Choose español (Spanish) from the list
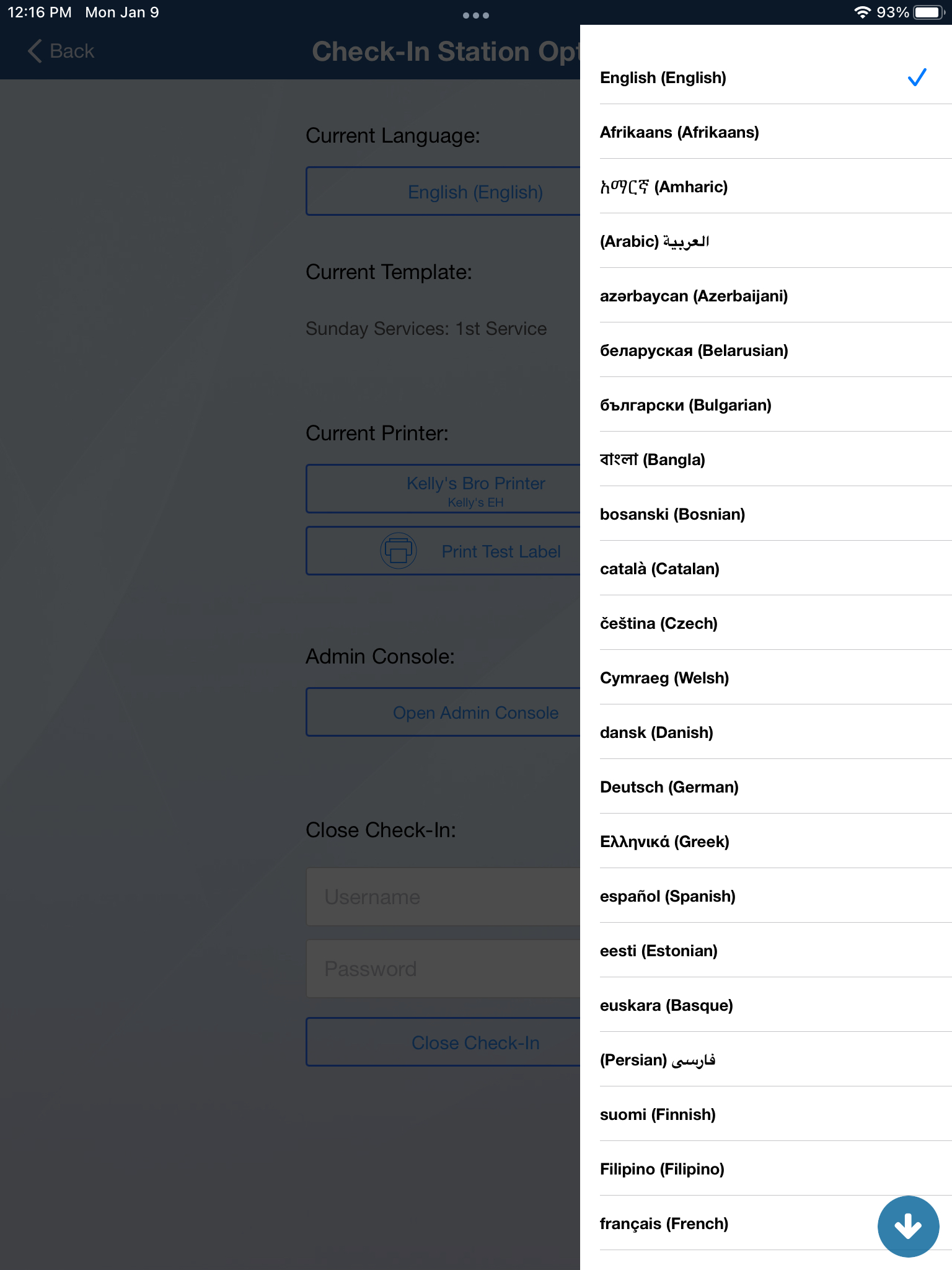 pyautogui.click(x=766, y=896)
